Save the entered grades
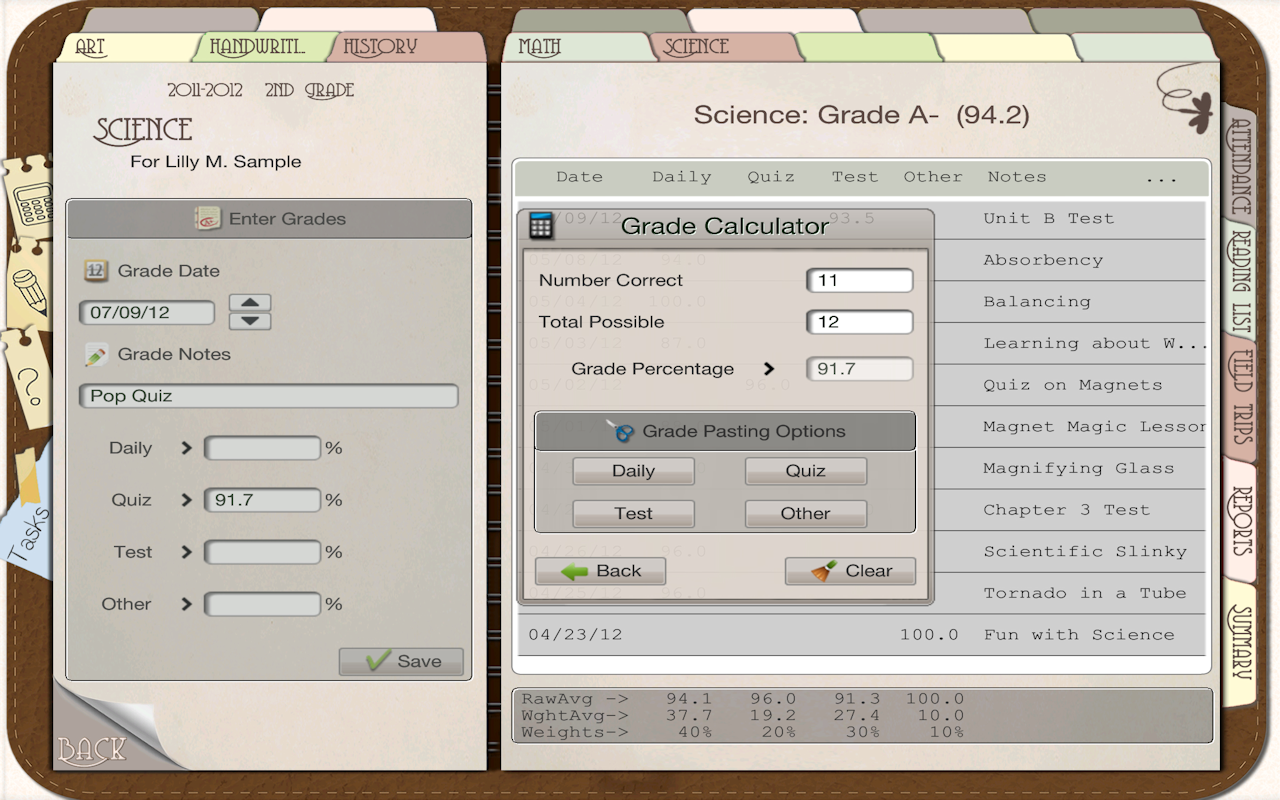This screenshot has height=800, width=1280. (401, 661)
